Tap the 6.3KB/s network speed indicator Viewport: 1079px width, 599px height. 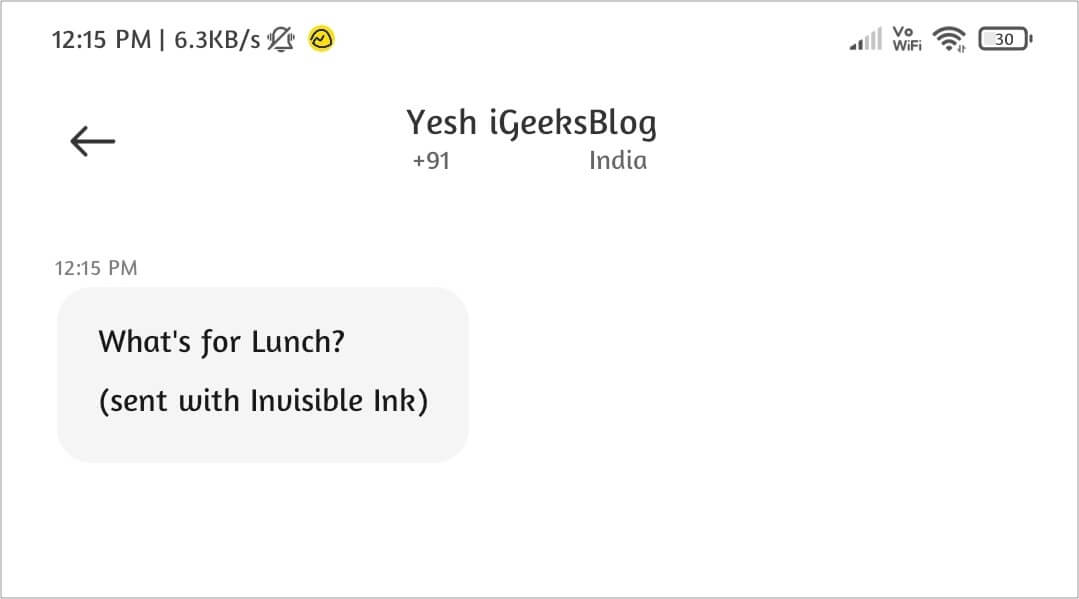coord(217,40)
